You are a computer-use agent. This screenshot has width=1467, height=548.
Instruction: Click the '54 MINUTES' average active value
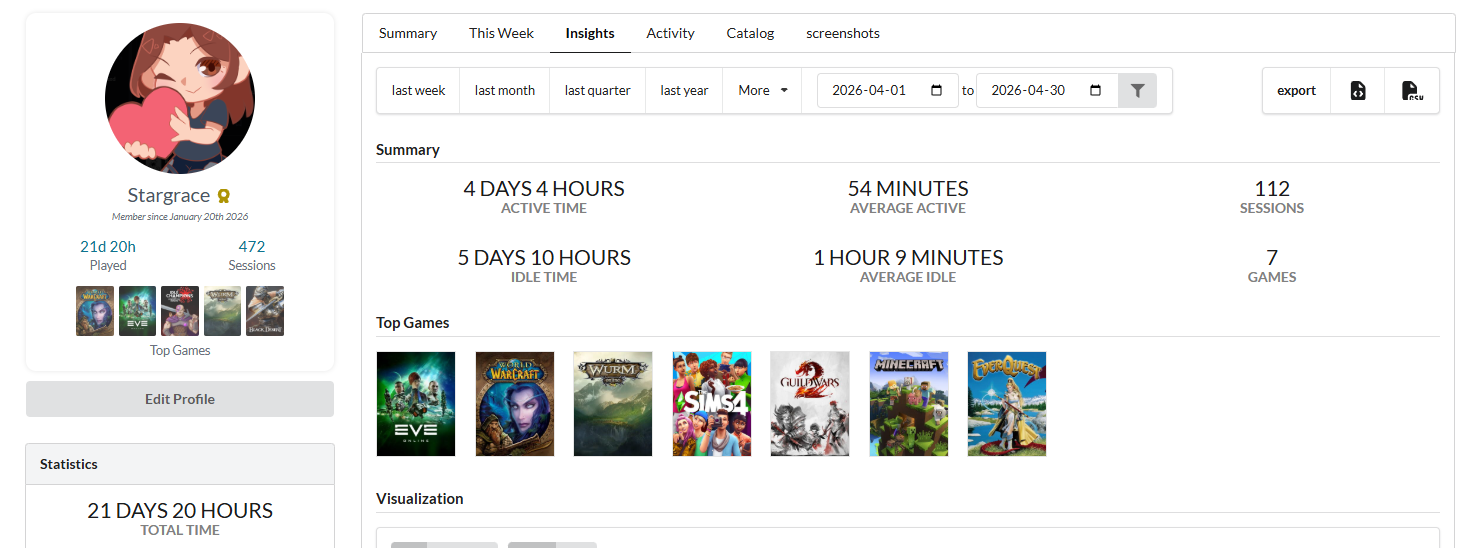pyautogui.click(x=908, y=188)
